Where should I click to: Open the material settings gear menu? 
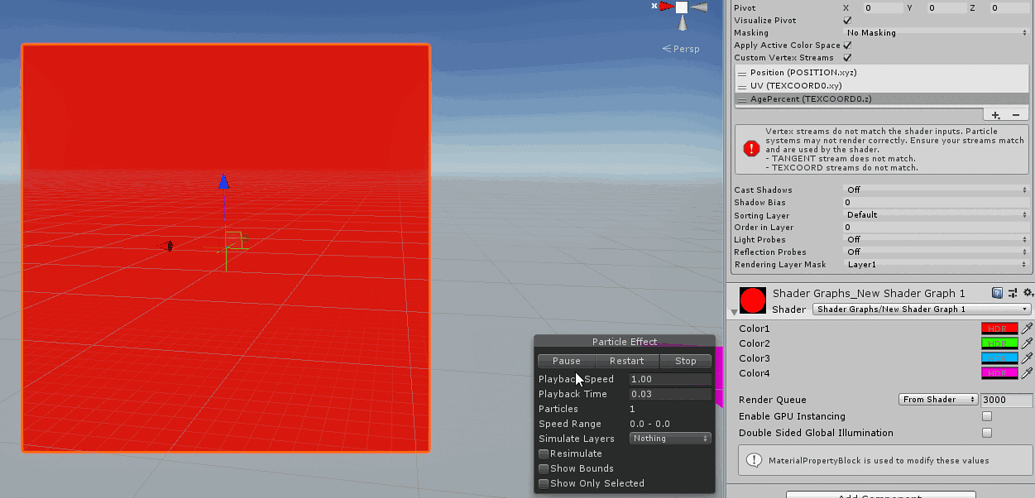pos(1028,293)
